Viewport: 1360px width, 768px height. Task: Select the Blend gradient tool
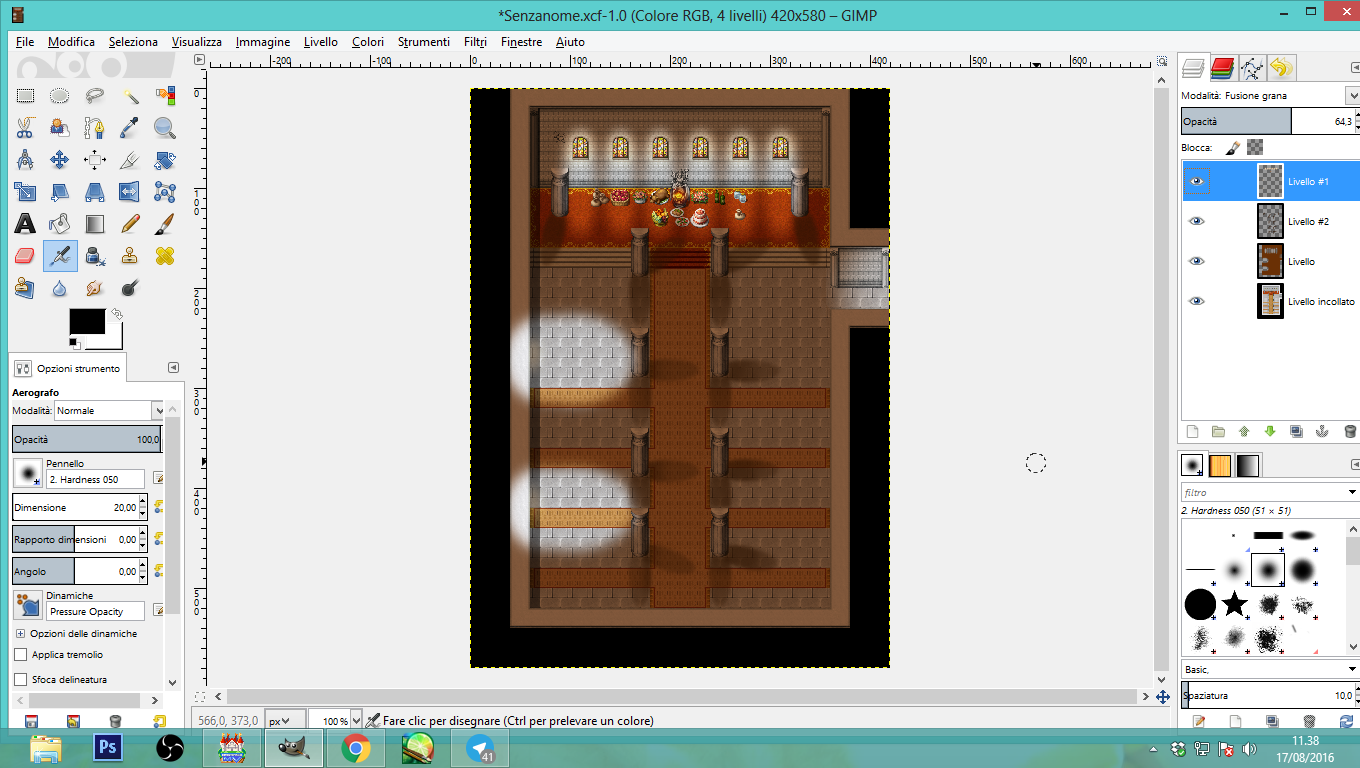pos(95,224)
